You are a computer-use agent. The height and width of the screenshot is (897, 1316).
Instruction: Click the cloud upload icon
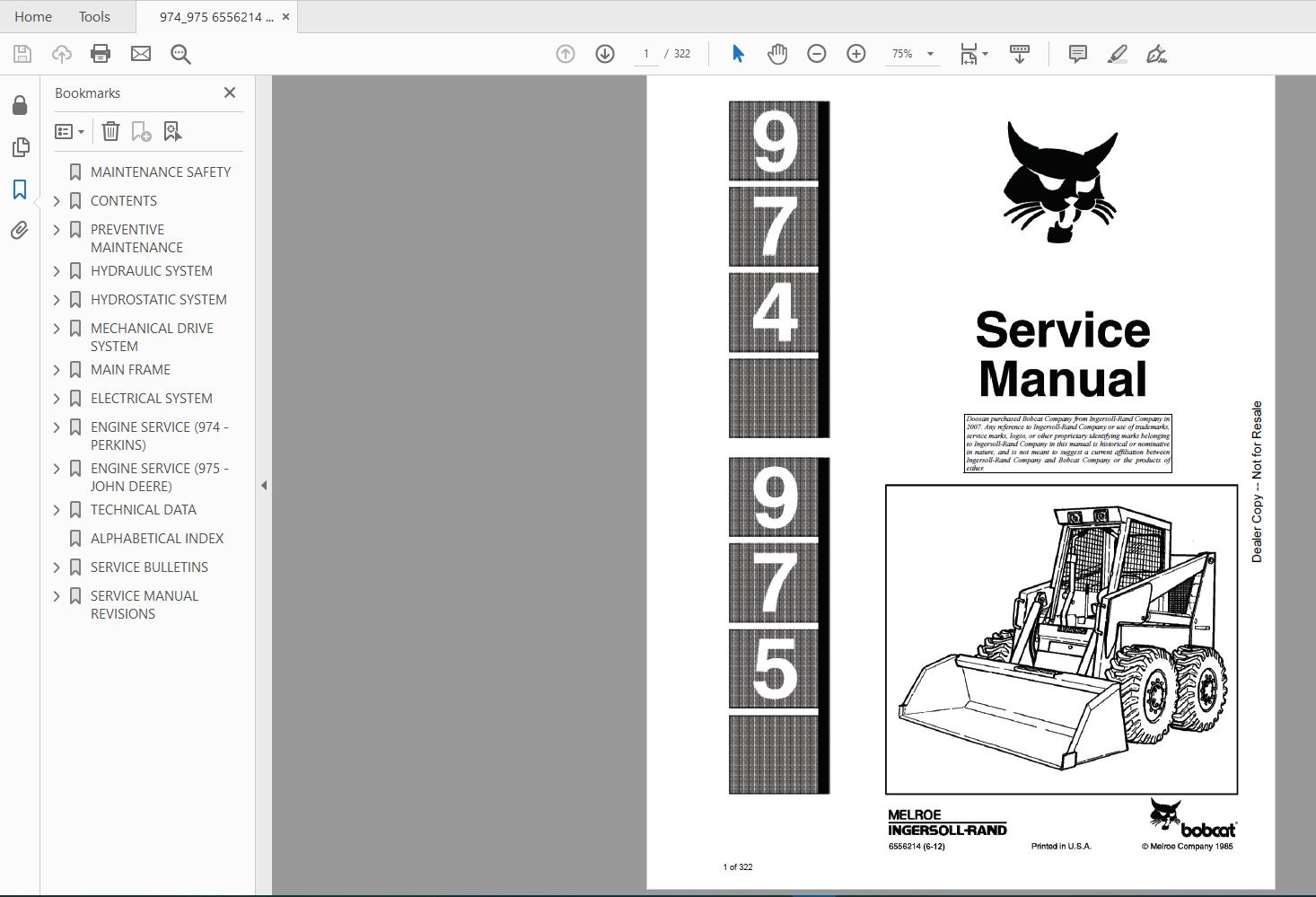(62, 54)
